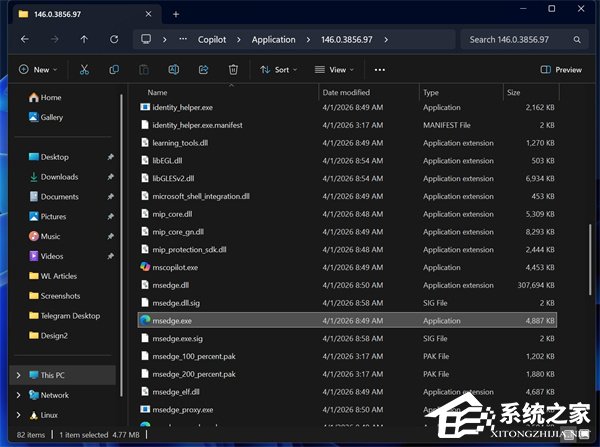
Task: Unpin Documents using its pin icon
Action: click(110, 196)
